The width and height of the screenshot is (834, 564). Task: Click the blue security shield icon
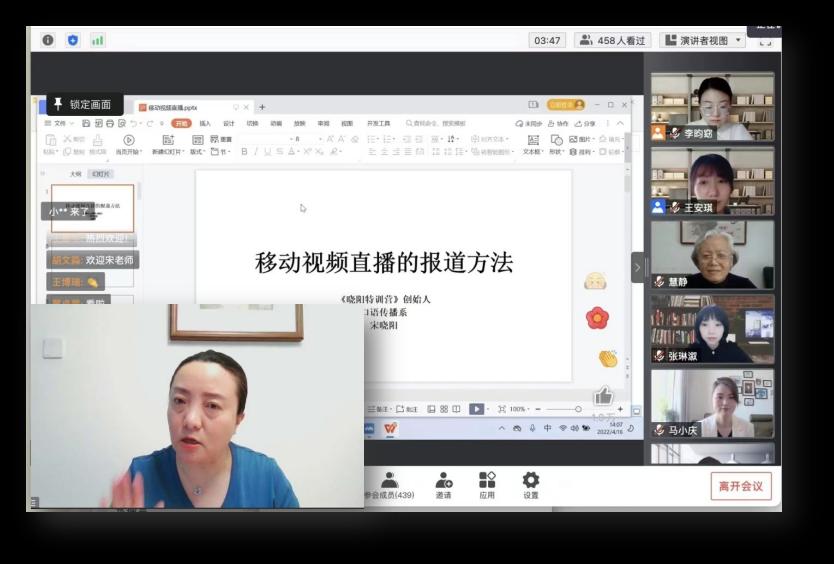73,40
